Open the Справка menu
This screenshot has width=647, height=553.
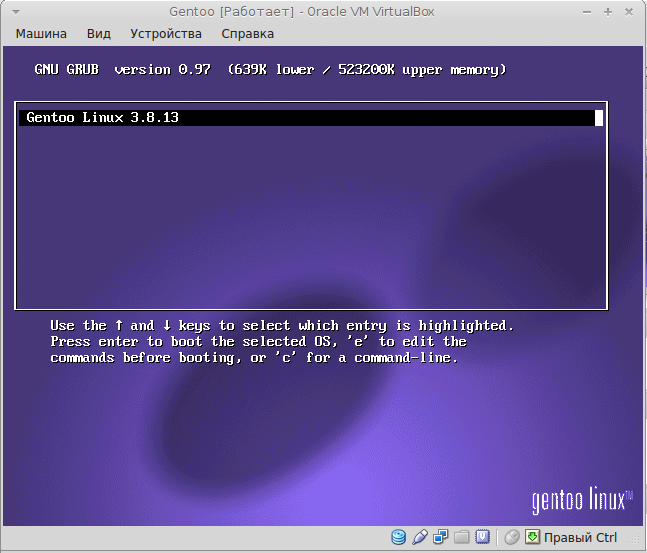coord(248,33)
